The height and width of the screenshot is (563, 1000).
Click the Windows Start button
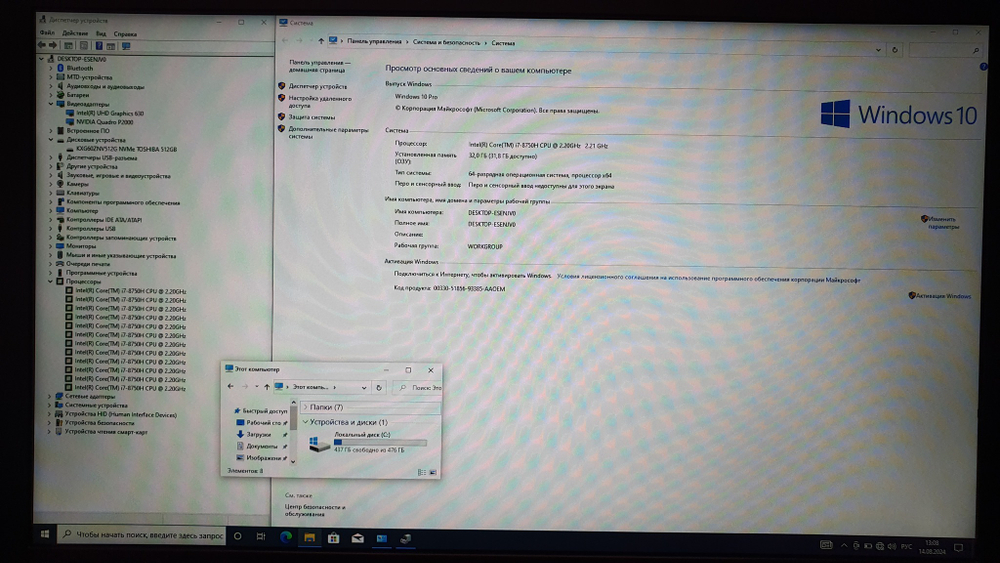point(45,534)
